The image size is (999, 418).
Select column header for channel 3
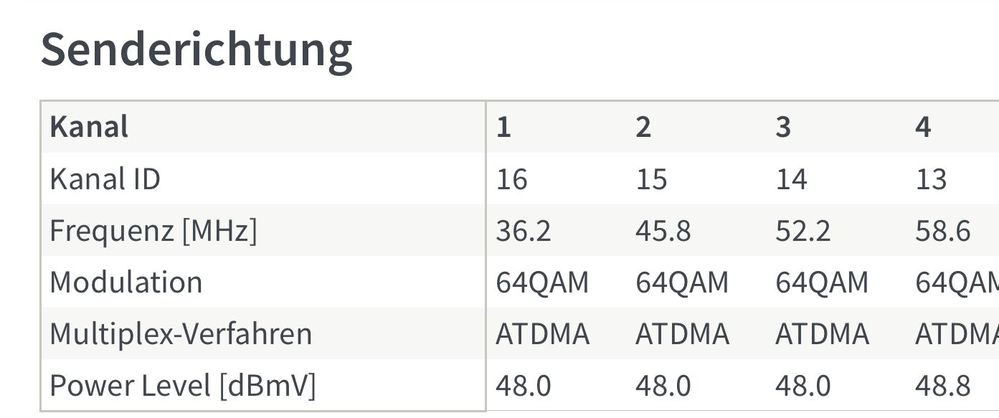pyautogui.click(x=783, y=127)
